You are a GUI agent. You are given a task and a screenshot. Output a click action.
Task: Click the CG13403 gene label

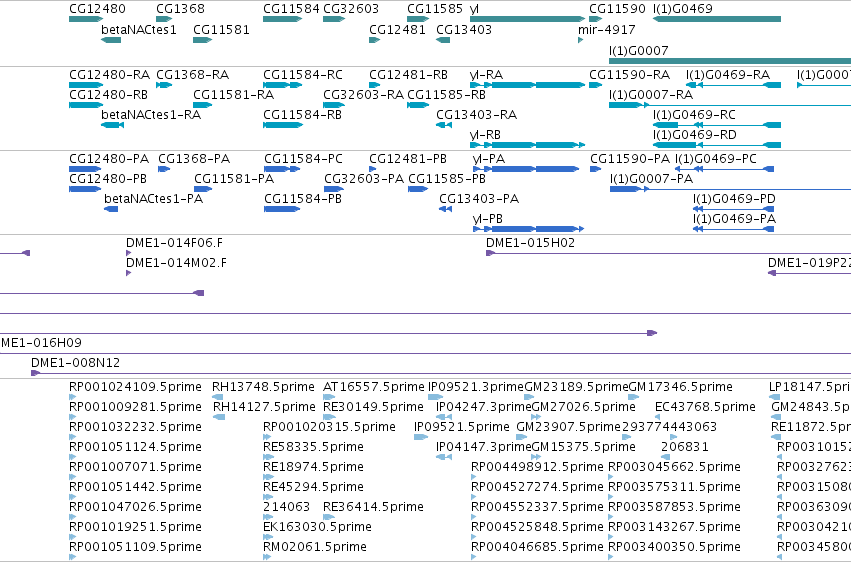(464, 29)
